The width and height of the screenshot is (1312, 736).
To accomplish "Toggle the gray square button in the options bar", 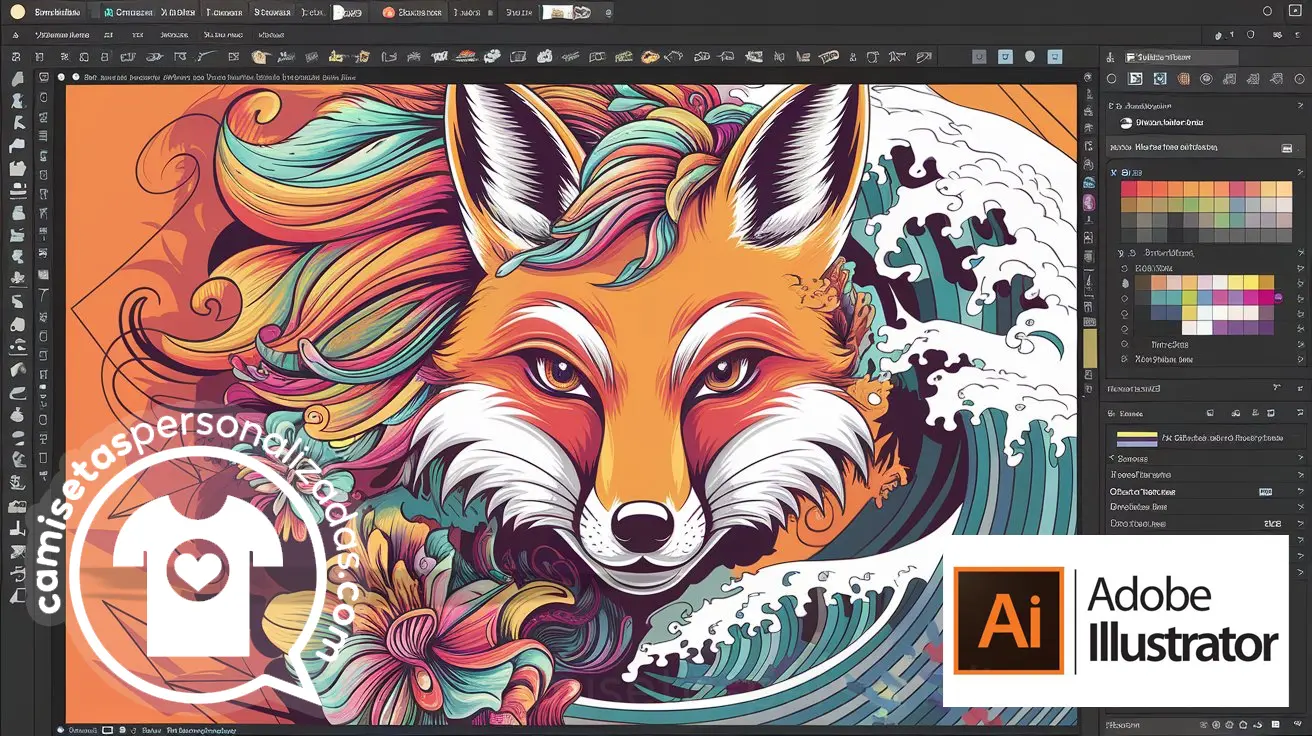I will coord(977,57).
